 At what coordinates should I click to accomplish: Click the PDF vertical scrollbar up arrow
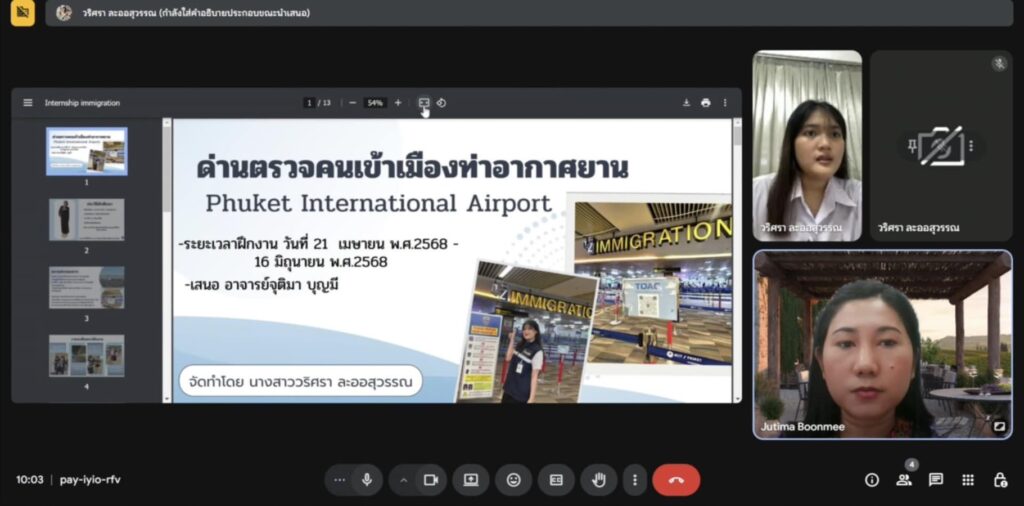pyautogui.click(x=737, y=123)
